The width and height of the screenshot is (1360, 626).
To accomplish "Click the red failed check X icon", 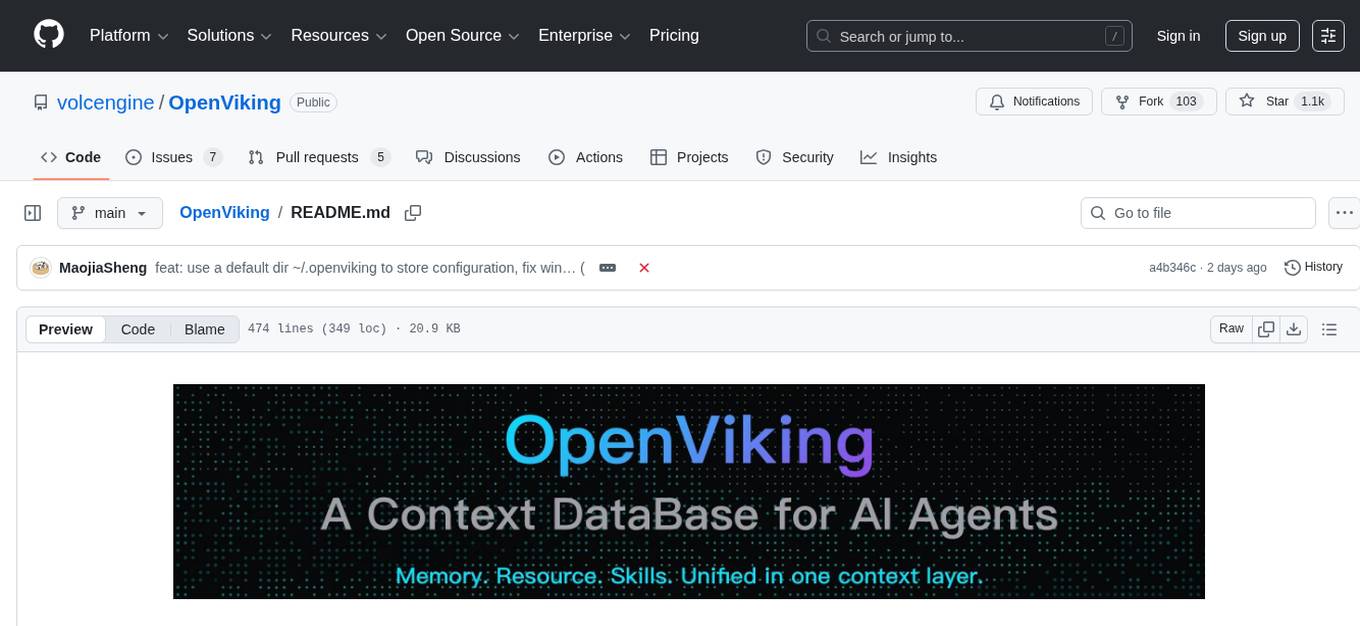I will pyautogui.click(x=644, y=267).
